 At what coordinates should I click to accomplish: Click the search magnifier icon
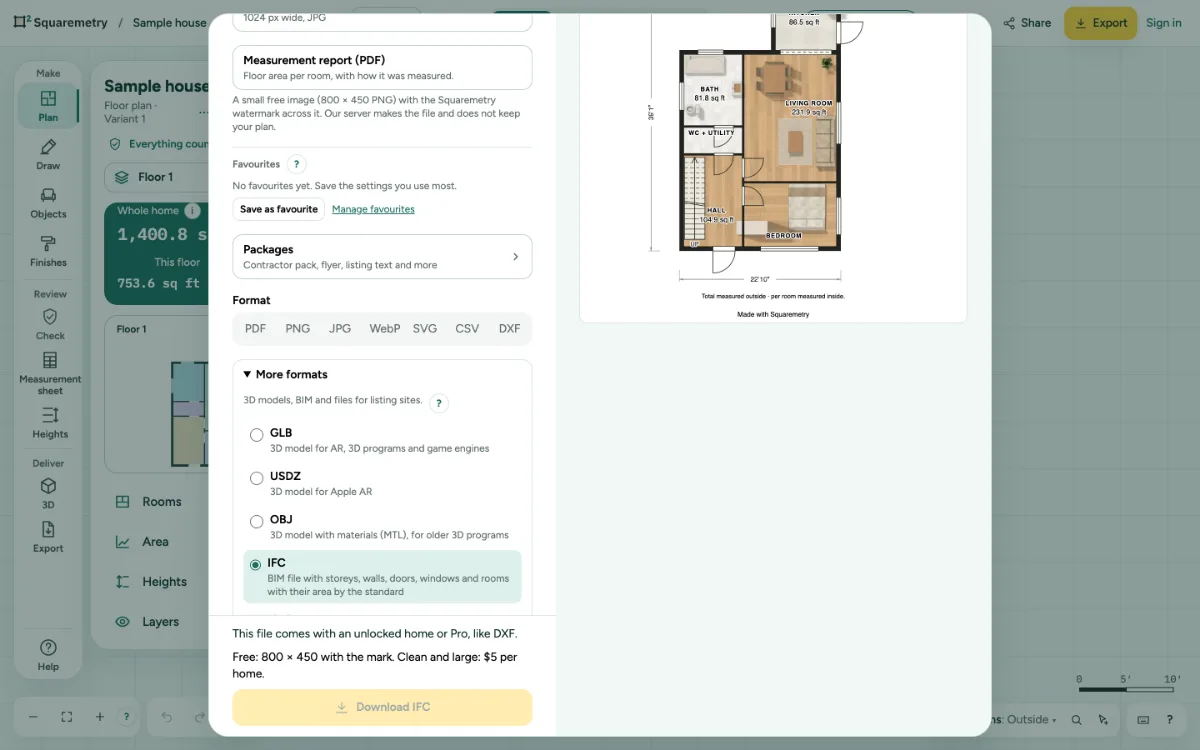(1077, 720)
